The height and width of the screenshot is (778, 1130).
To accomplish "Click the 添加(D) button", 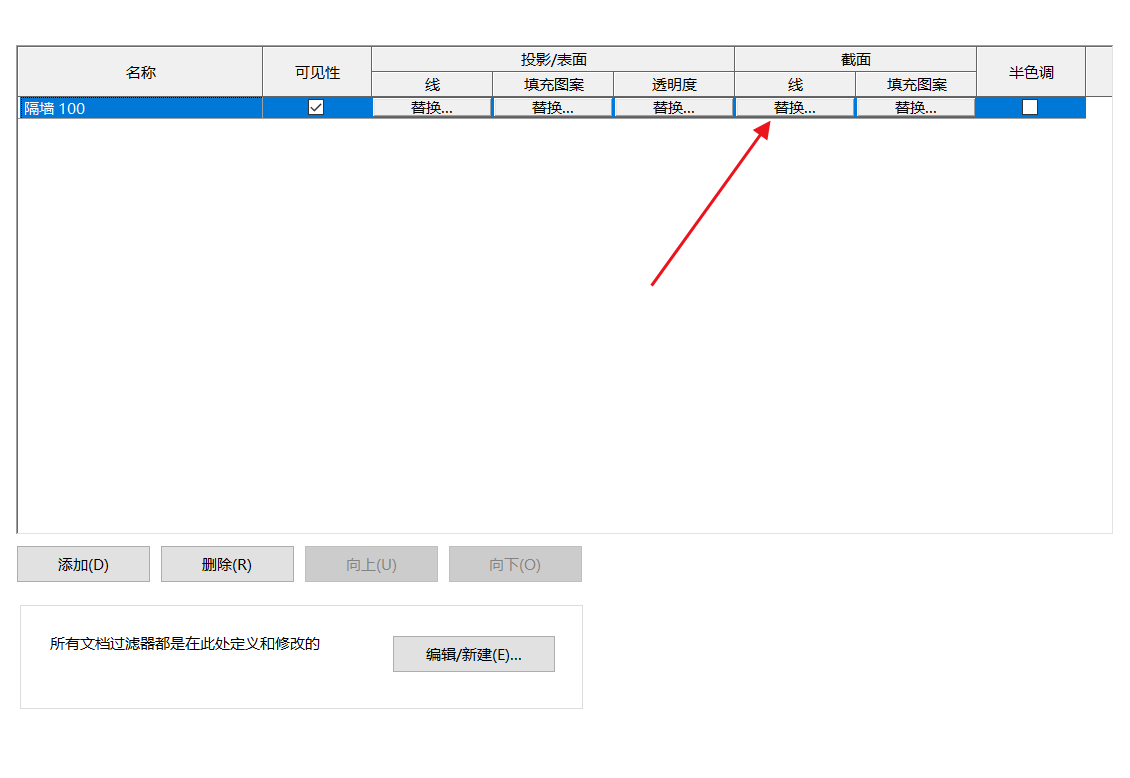I will pyautogui.click(x=83, y=564).
